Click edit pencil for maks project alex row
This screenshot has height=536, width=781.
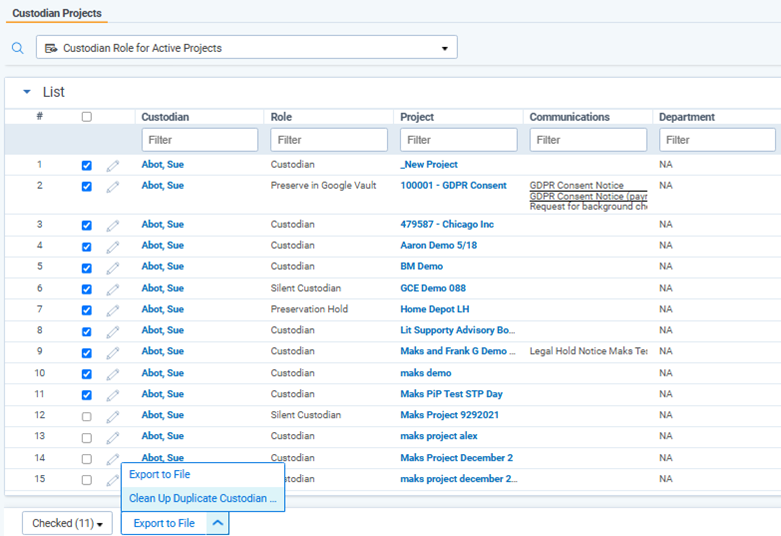[113, 437]
